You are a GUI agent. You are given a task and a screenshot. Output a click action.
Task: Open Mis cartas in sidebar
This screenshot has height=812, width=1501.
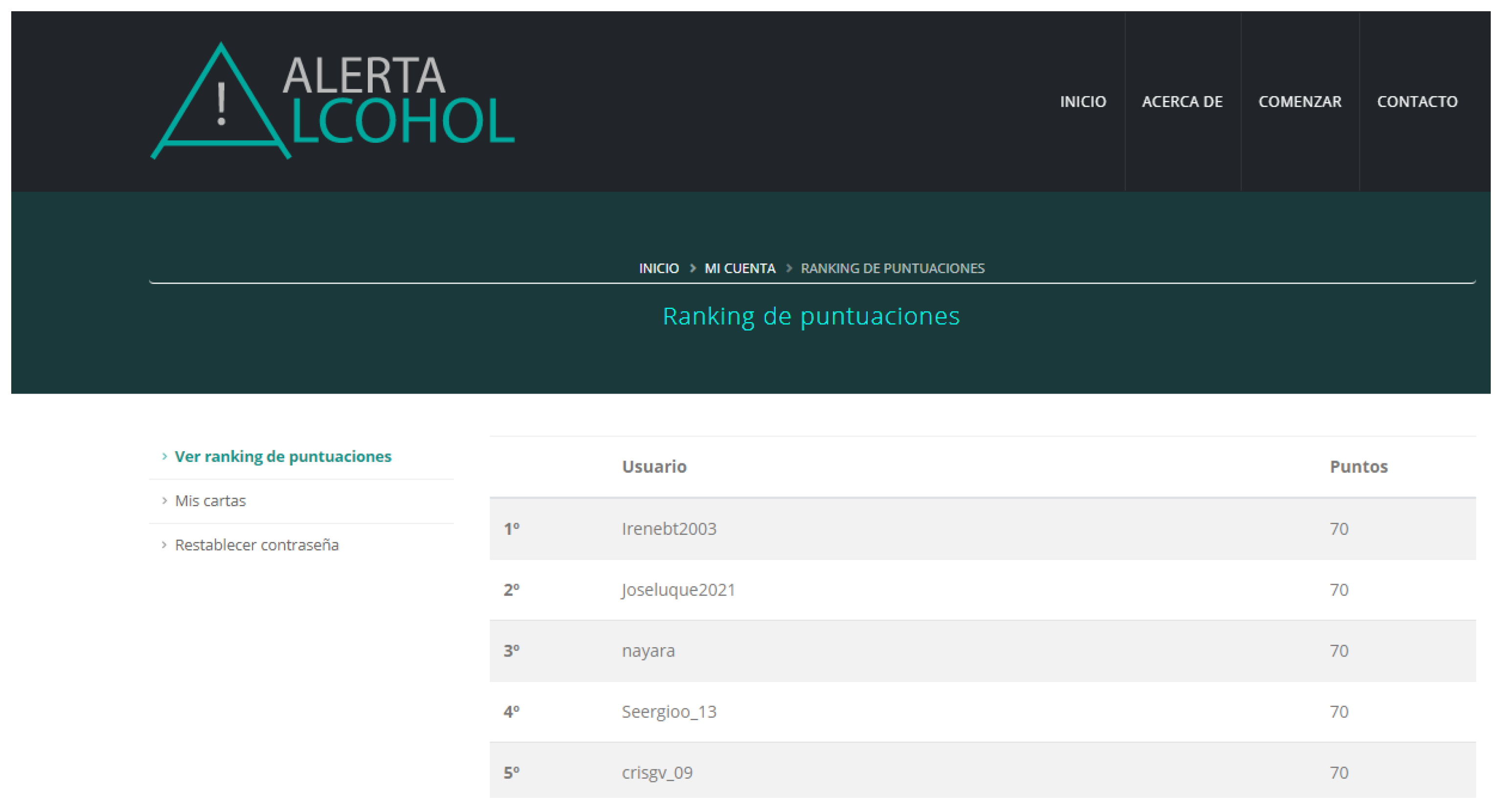[x=210, y=501]
